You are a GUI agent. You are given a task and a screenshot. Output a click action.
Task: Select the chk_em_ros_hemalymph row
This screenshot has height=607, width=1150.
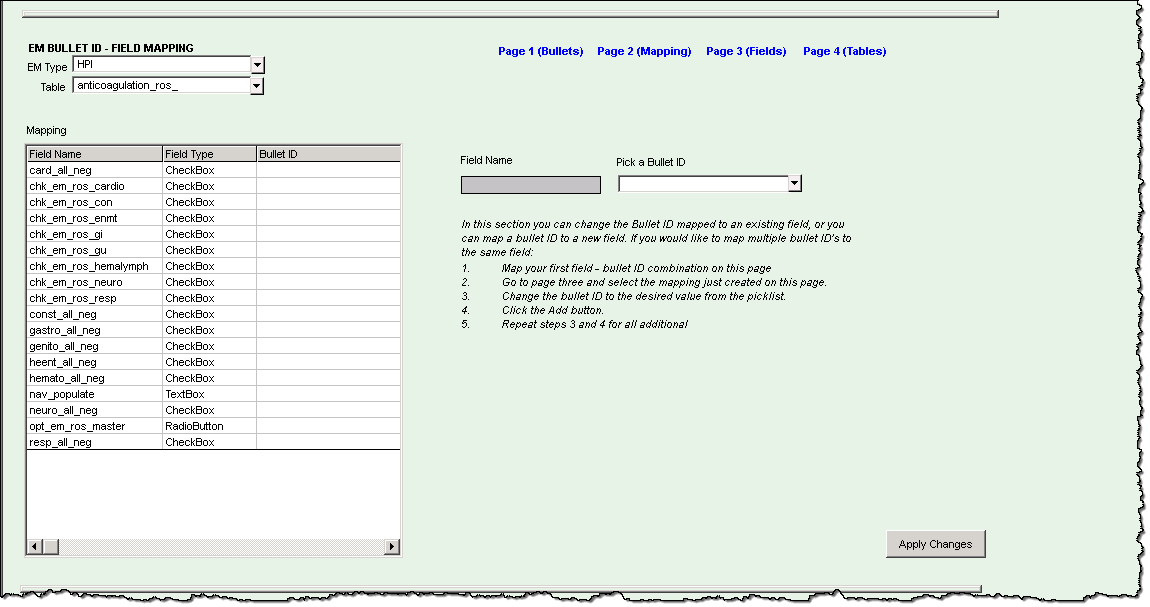pyautogui.click(x=213, y=266)
